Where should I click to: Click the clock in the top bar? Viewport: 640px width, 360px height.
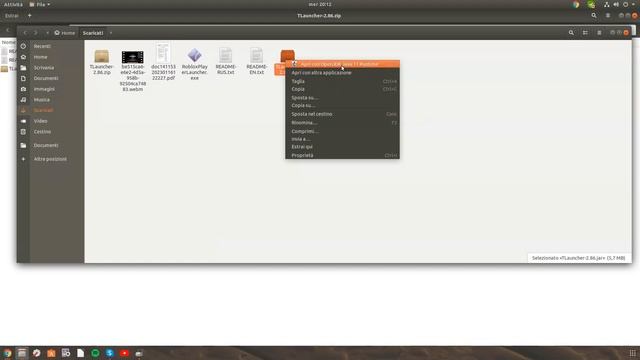click(320, 4)
